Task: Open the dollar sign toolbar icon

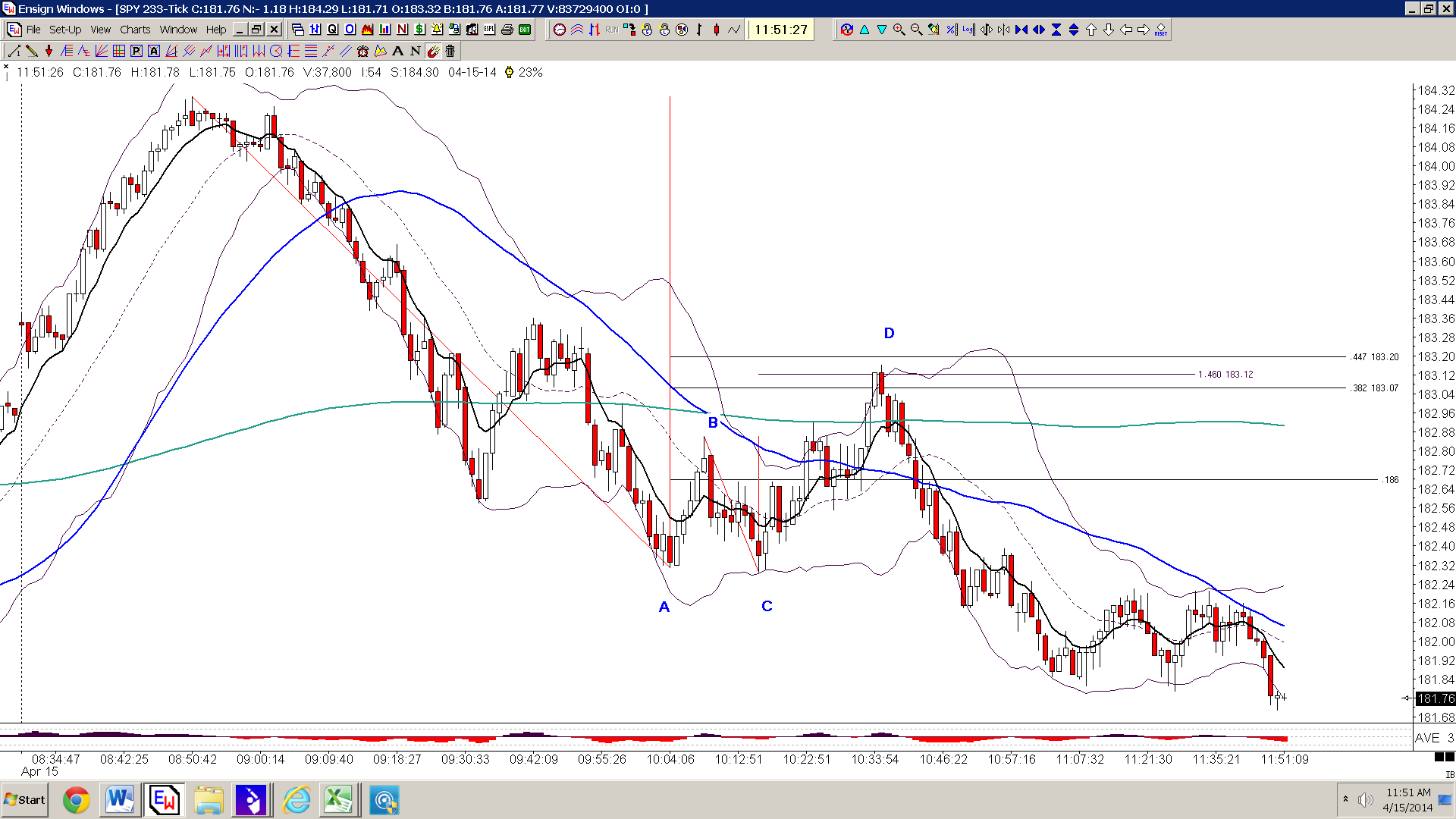Action: [419, 30]
